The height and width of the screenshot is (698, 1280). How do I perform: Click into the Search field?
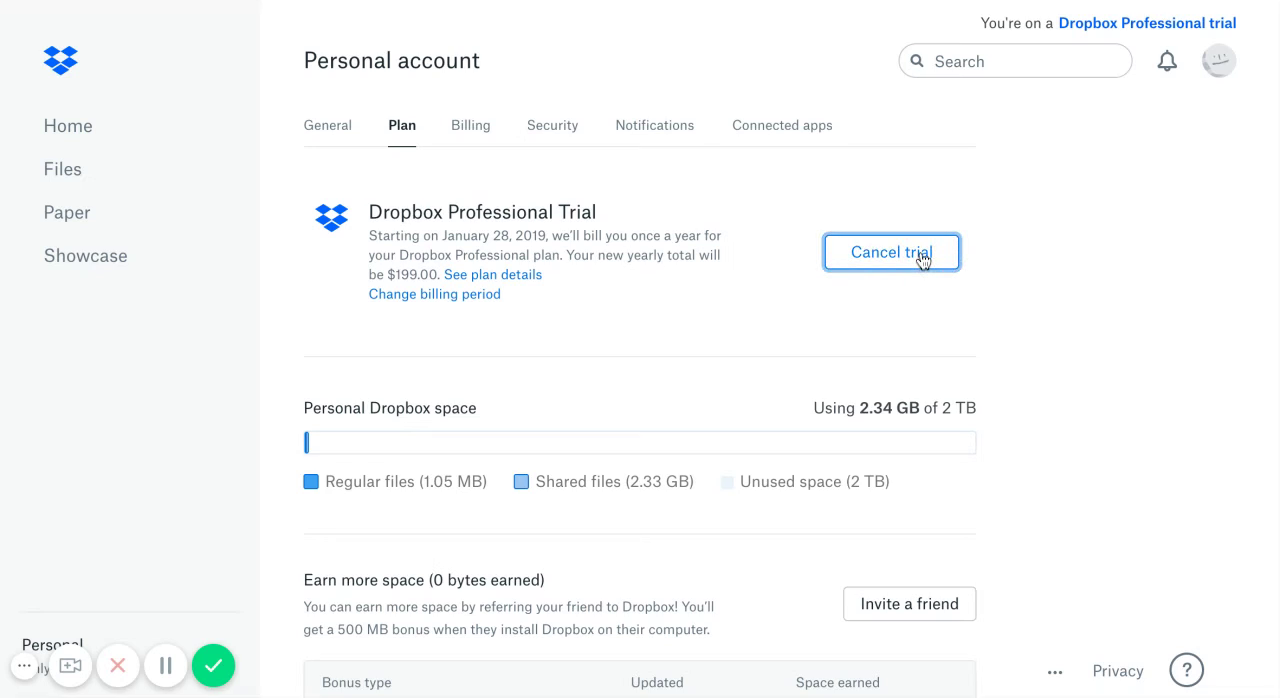[1025, 61]
